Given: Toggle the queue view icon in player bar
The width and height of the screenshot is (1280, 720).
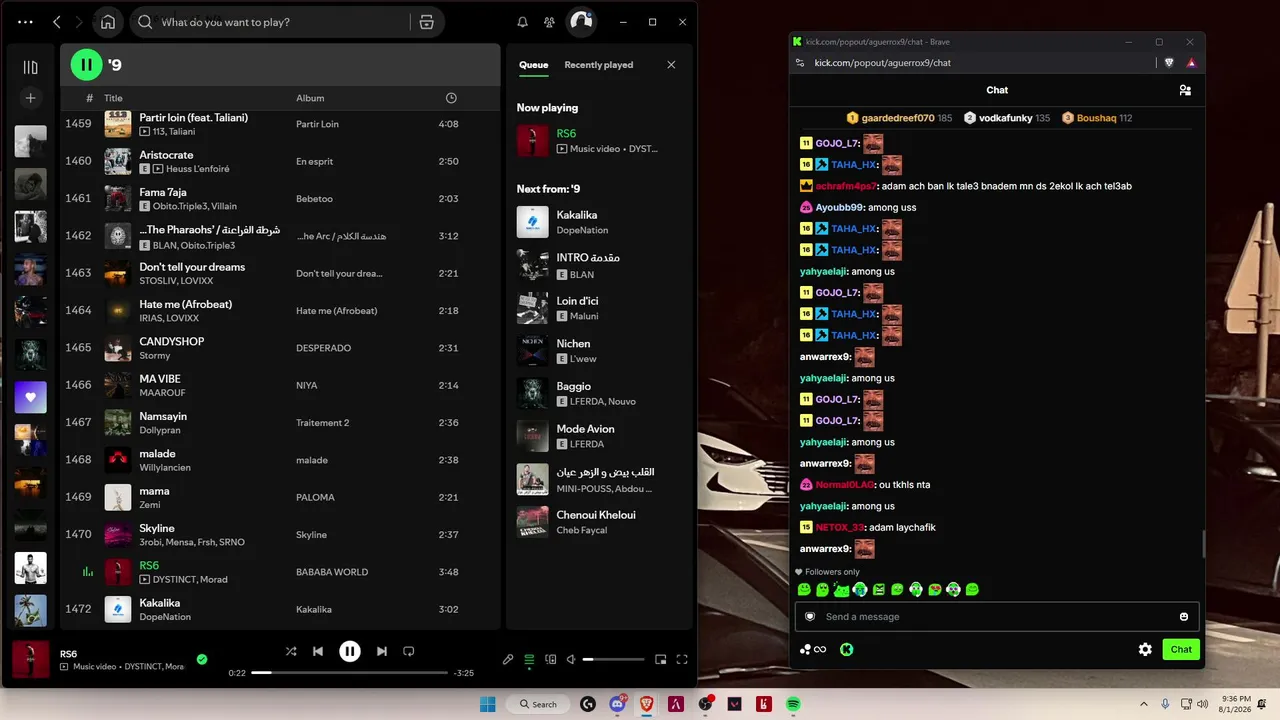Looking at the screenshot, I should pos(529,660).
